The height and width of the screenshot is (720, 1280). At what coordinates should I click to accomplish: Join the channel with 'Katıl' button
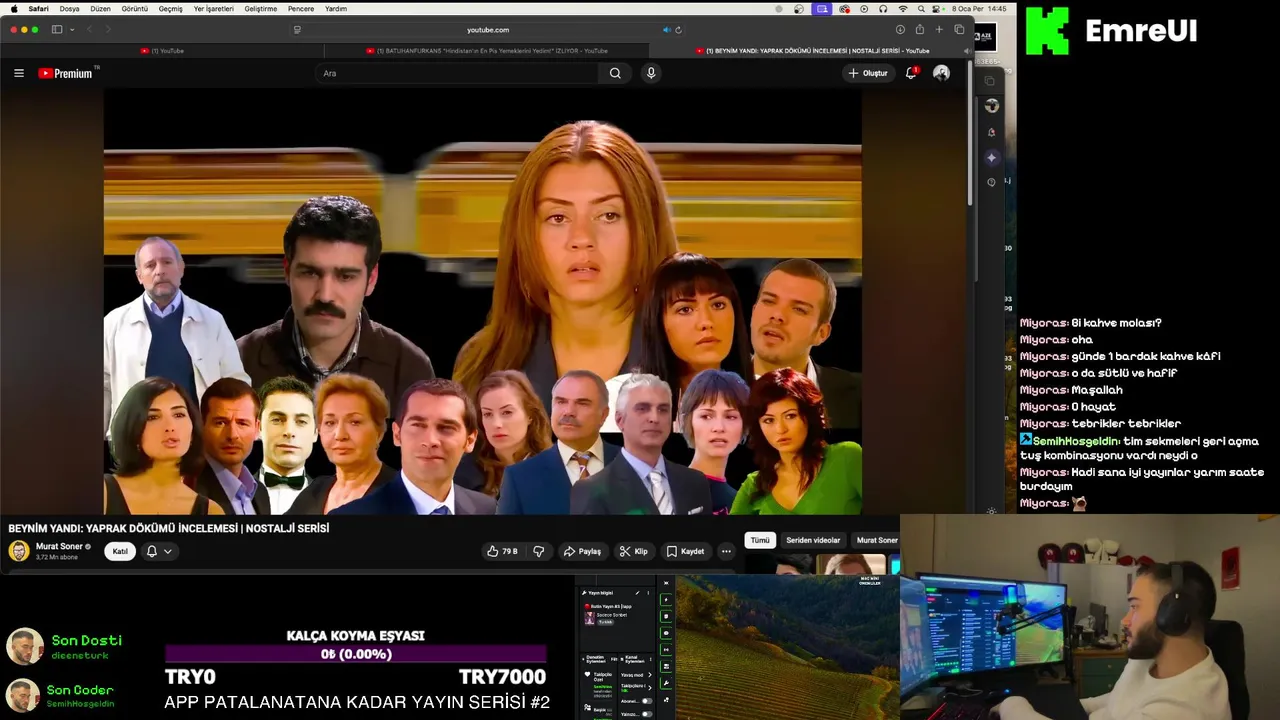pos(120,551)
